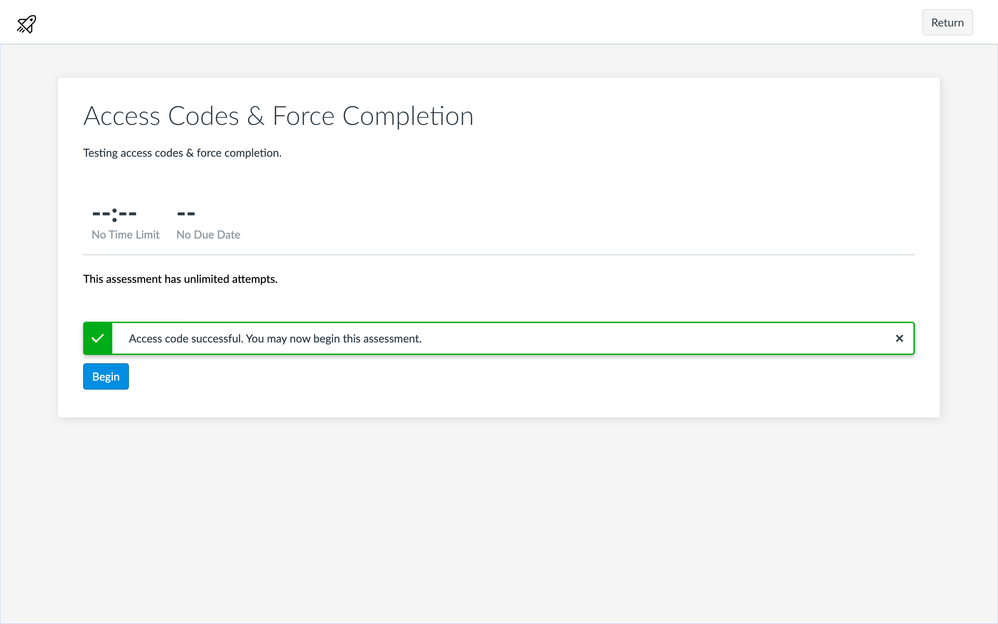The image size is (998, 624).
Task: Click the rocket logo icon
Action: point(27,24)
